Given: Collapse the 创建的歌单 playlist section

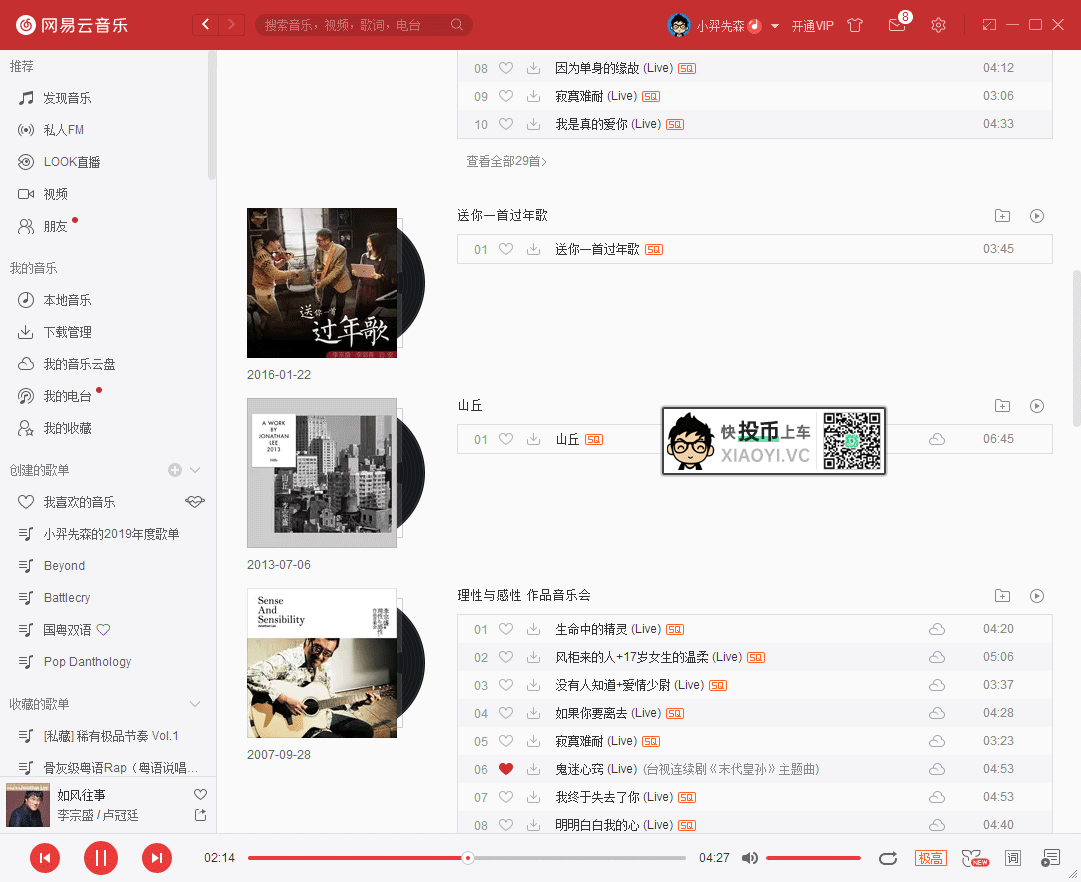Looking at the screenshot, I should click(194, 469).
